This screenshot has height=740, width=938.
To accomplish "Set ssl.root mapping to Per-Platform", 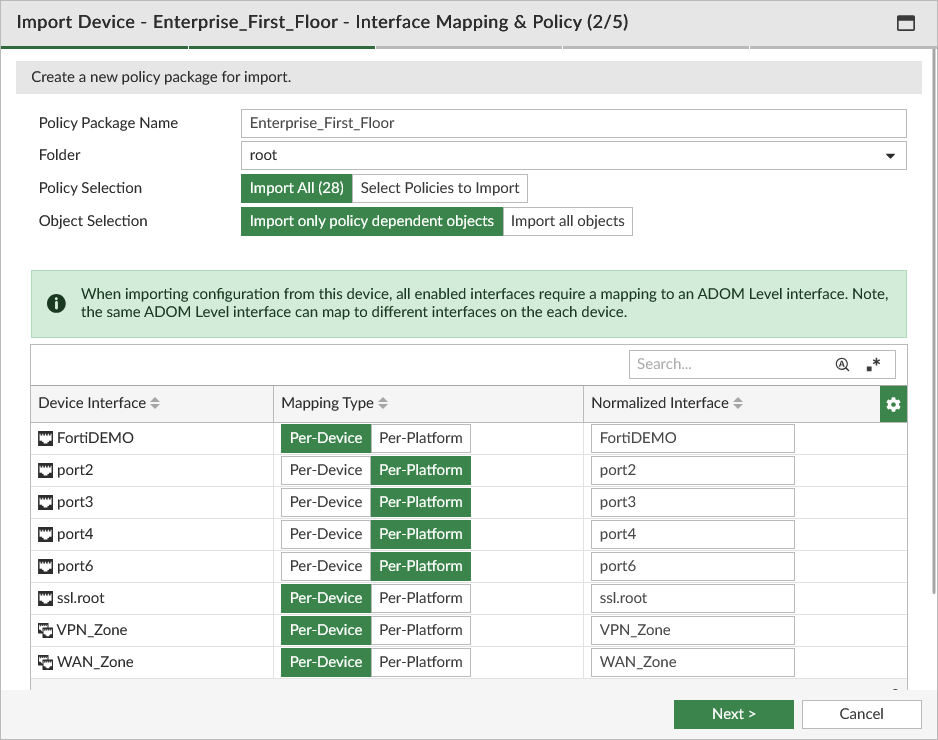I will [421, 598].
